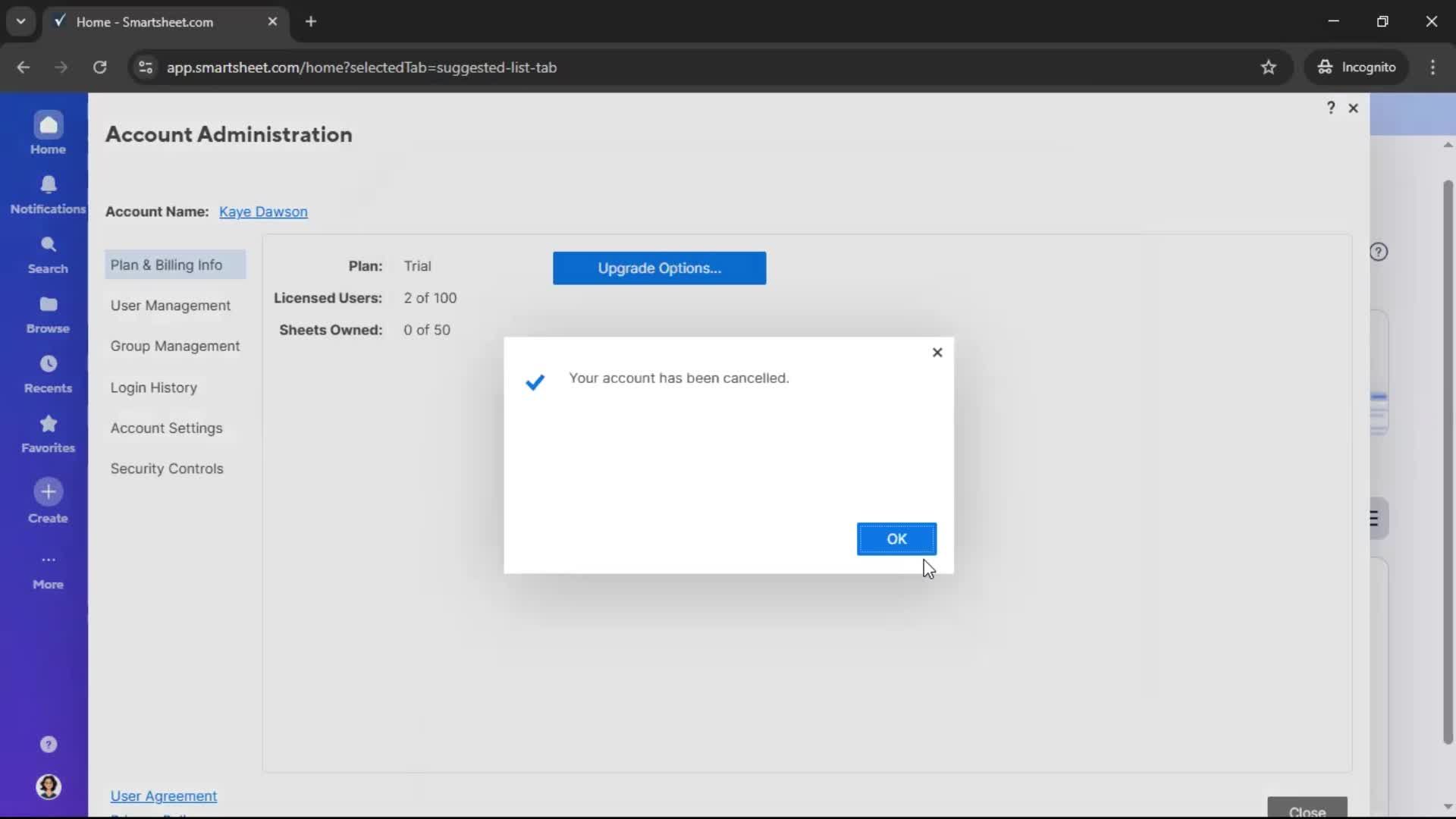Click the sidebar help question mark

[48, 745]
